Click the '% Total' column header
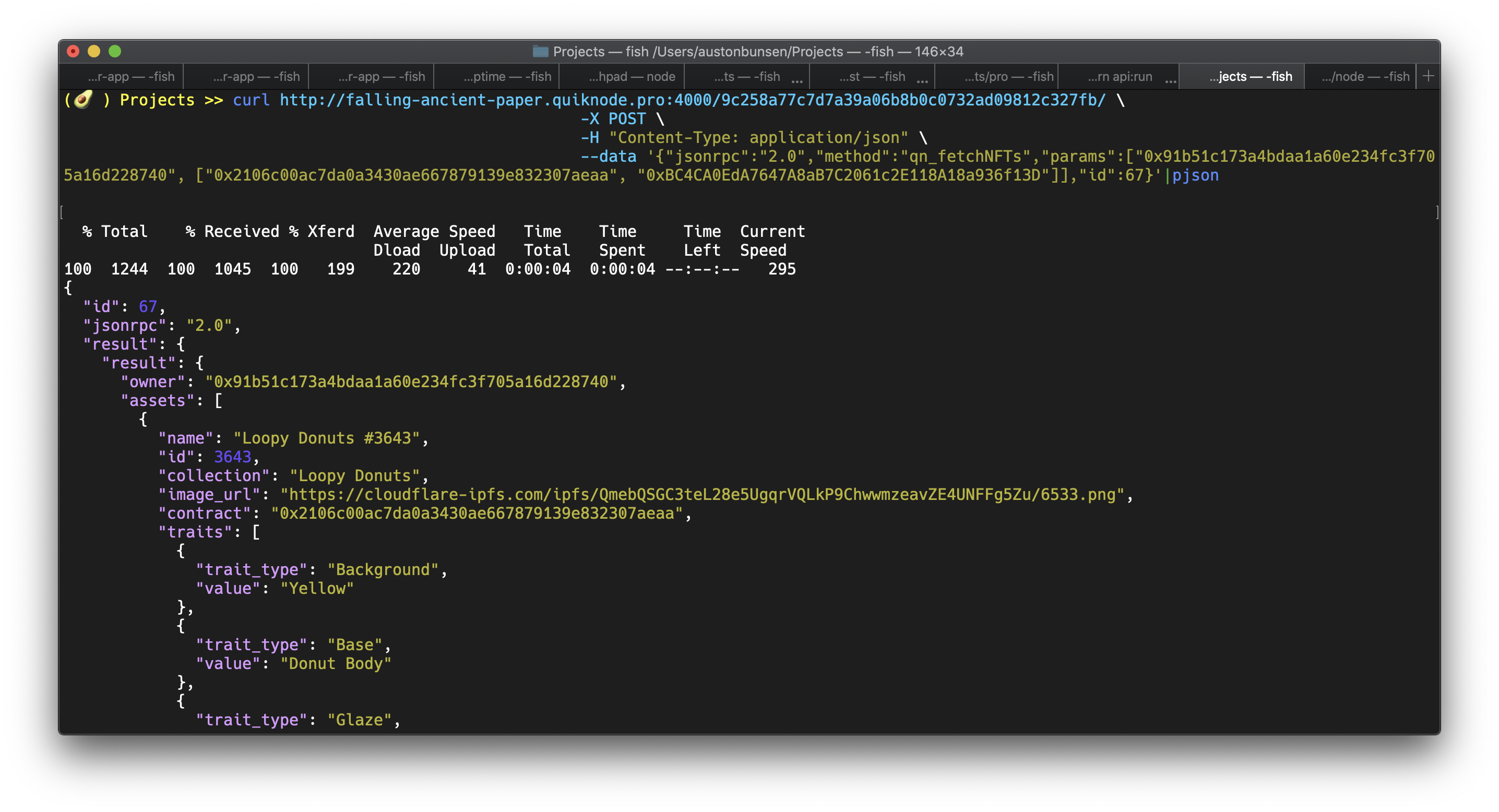Viewport: 1499px width, 812px height. pyautogui.click(x=115, y=232)
